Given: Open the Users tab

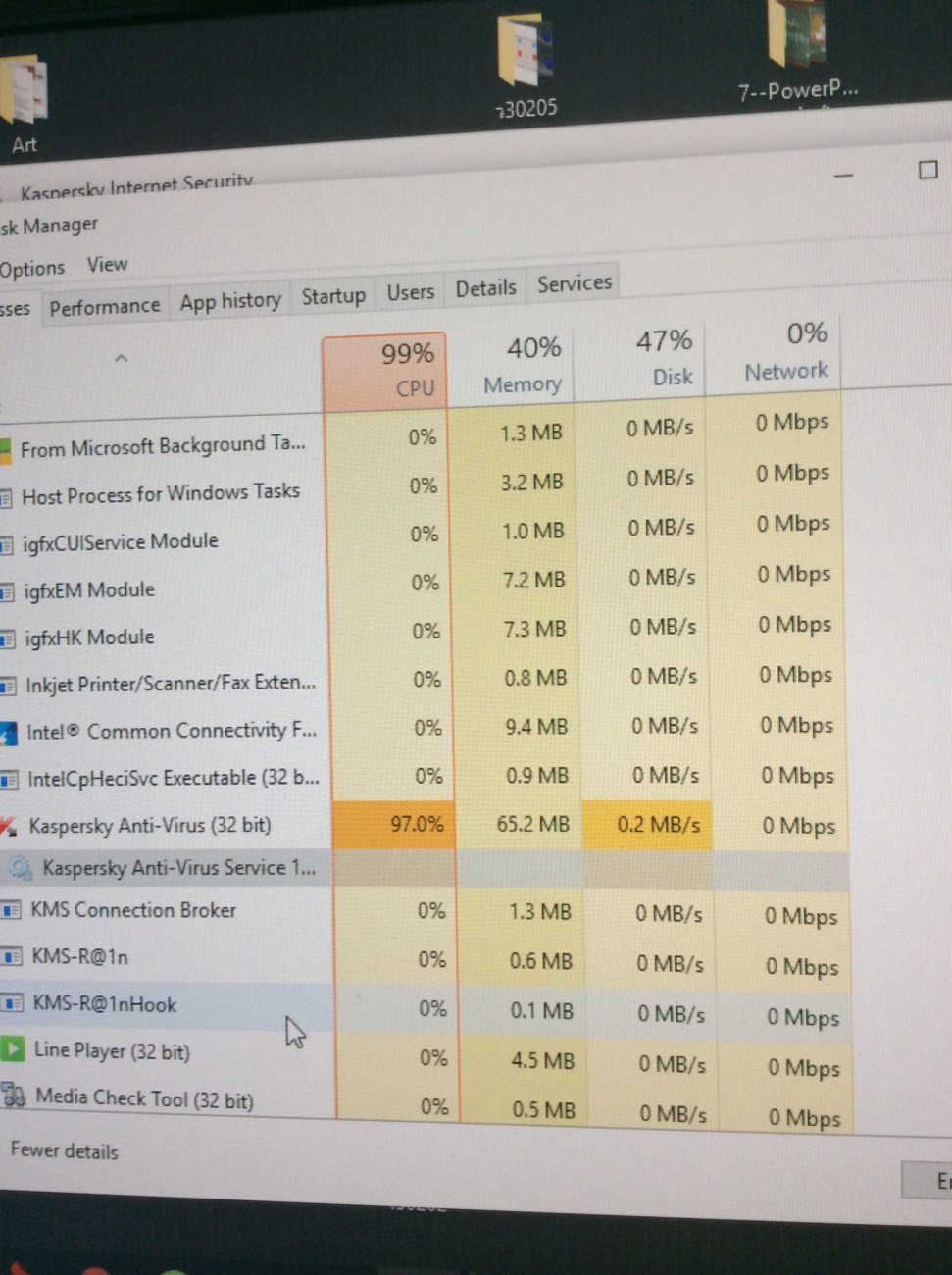Looking at the screenshot, I should [410, 292].
